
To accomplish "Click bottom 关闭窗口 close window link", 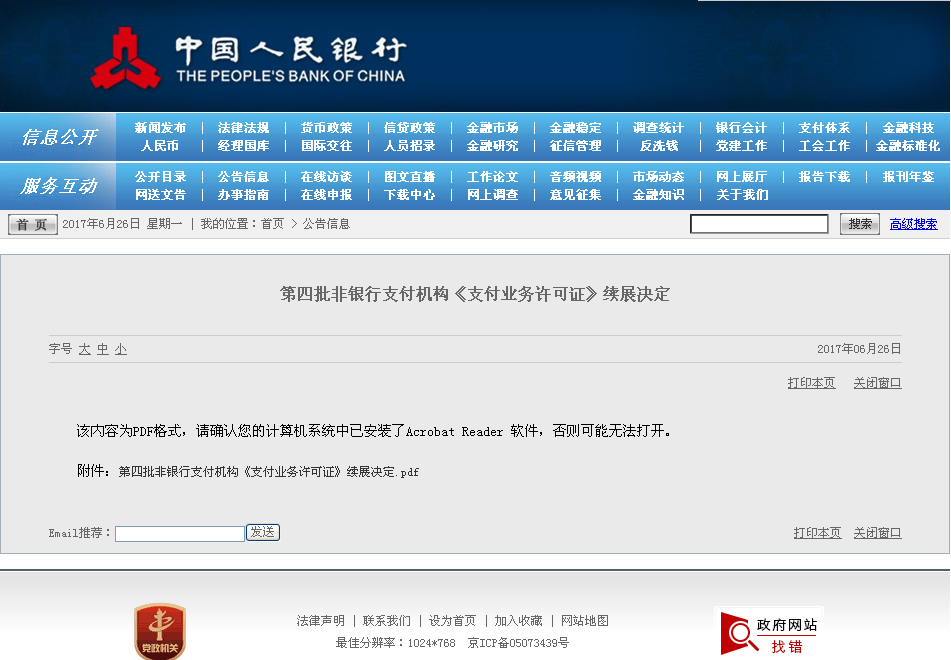I will (877, 533).
